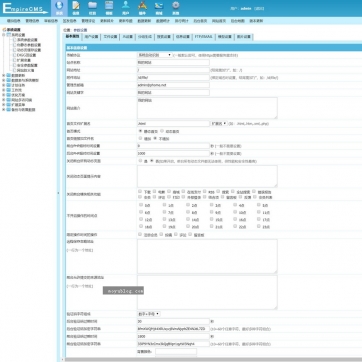Tick the 23点 hour checkbox

pyautogui.click(x=259, y=226)
